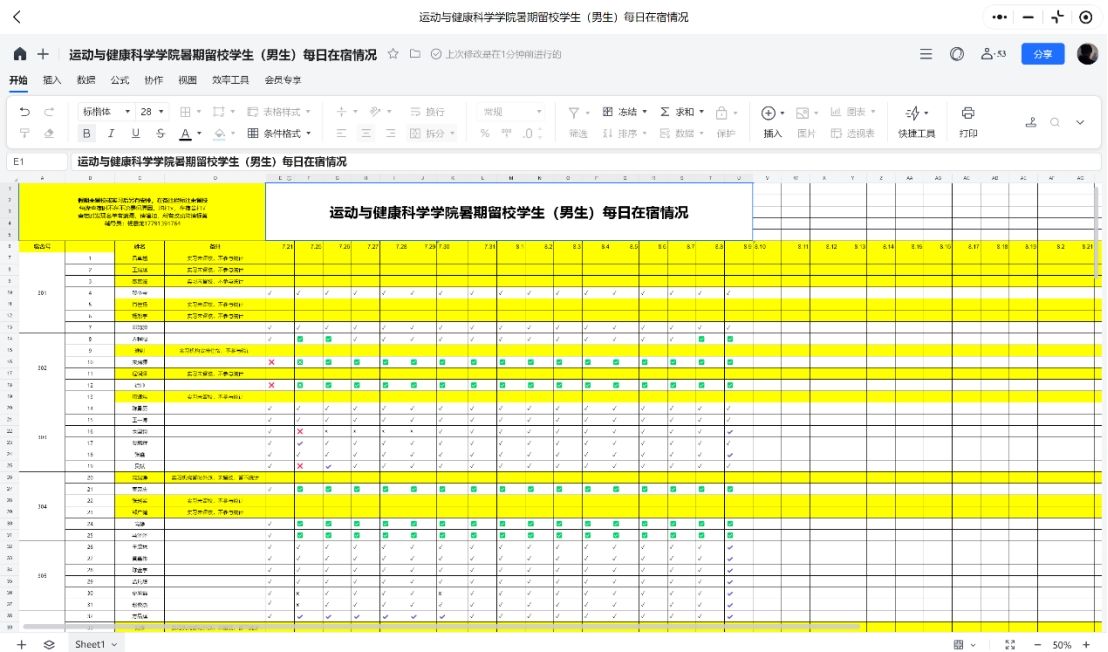Expand the 条件格式 dropdown
This screenshot has height=652, width=1108.
[280, 133]
